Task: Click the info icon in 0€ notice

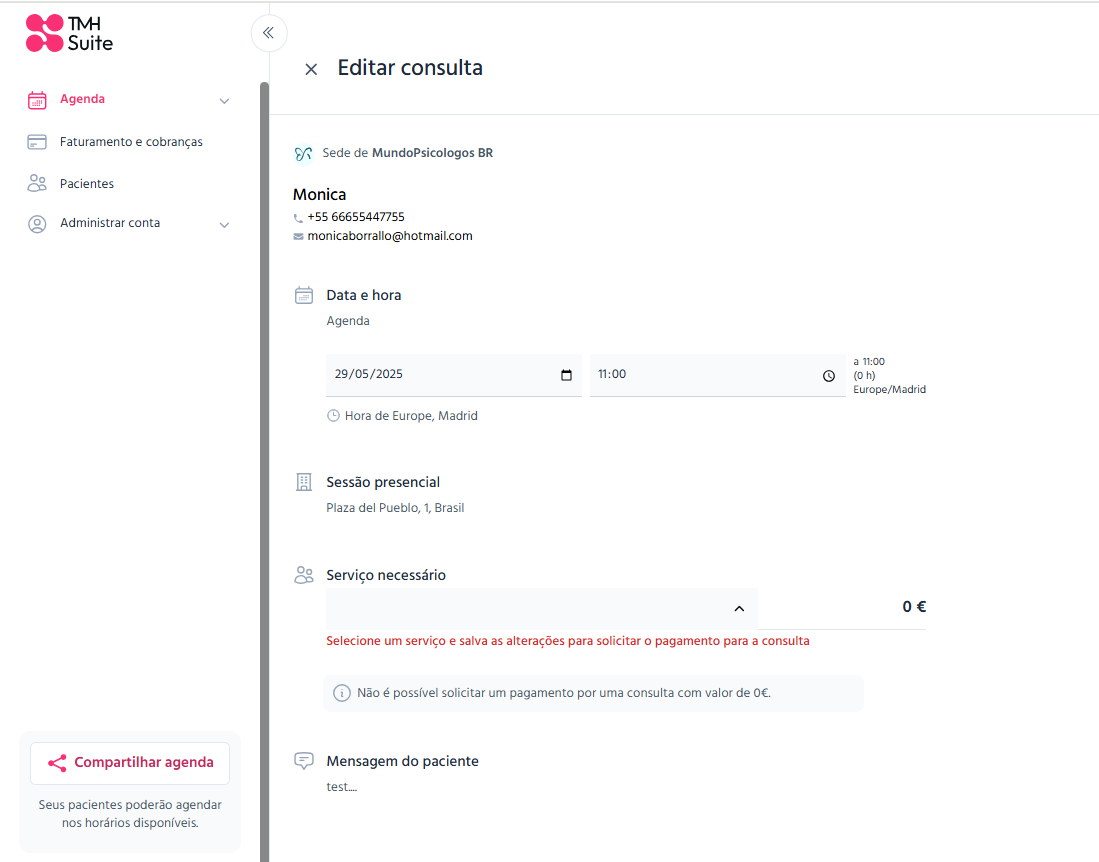Action: [341, 693]
